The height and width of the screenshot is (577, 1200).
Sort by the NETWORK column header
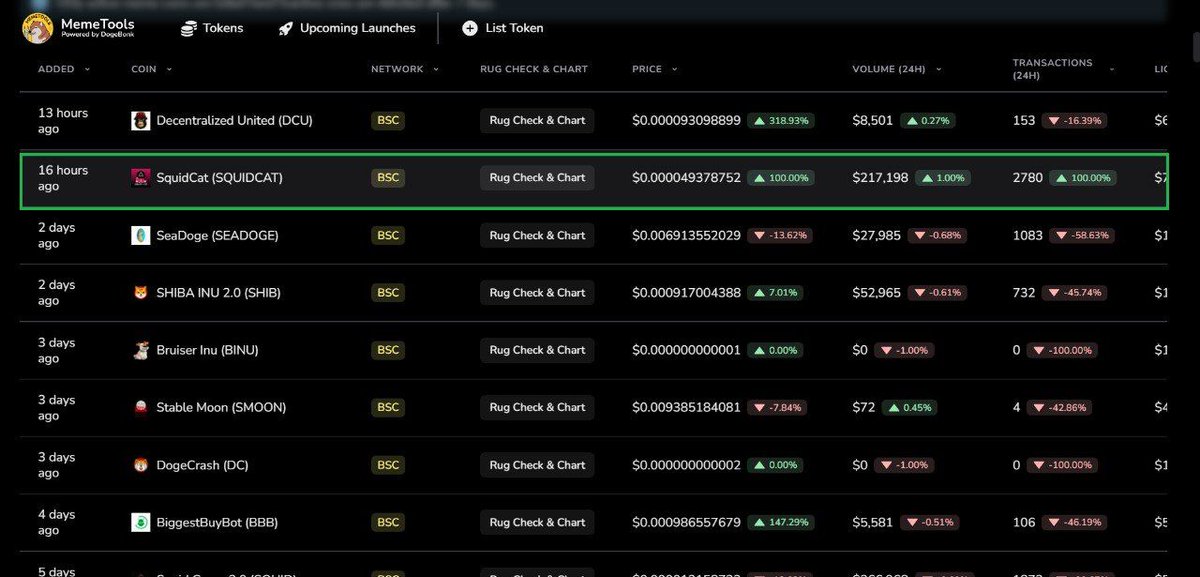click(404, 69)
